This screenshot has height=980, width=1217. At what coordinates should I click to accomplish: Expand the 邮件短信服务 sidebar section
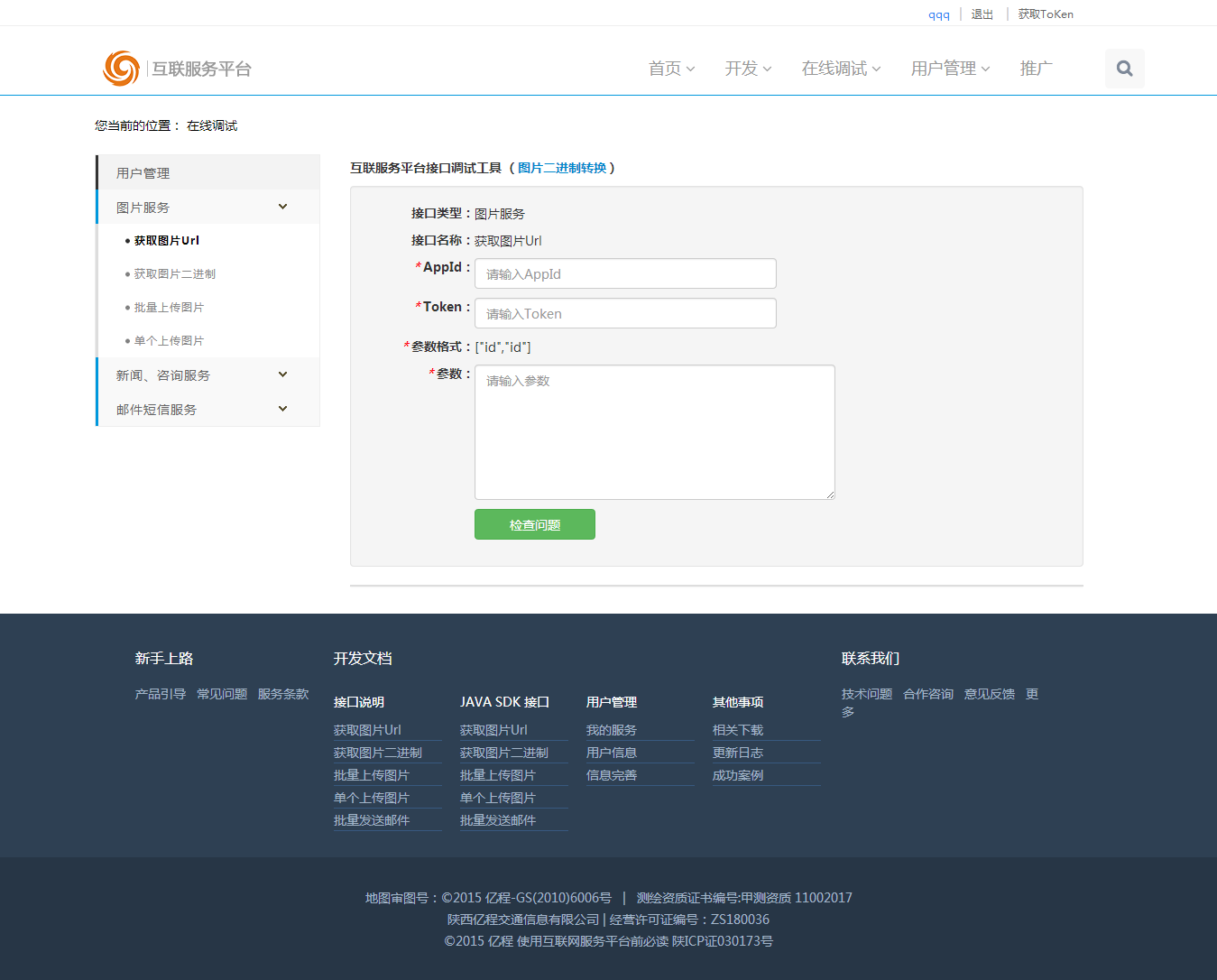pos(282,409)
